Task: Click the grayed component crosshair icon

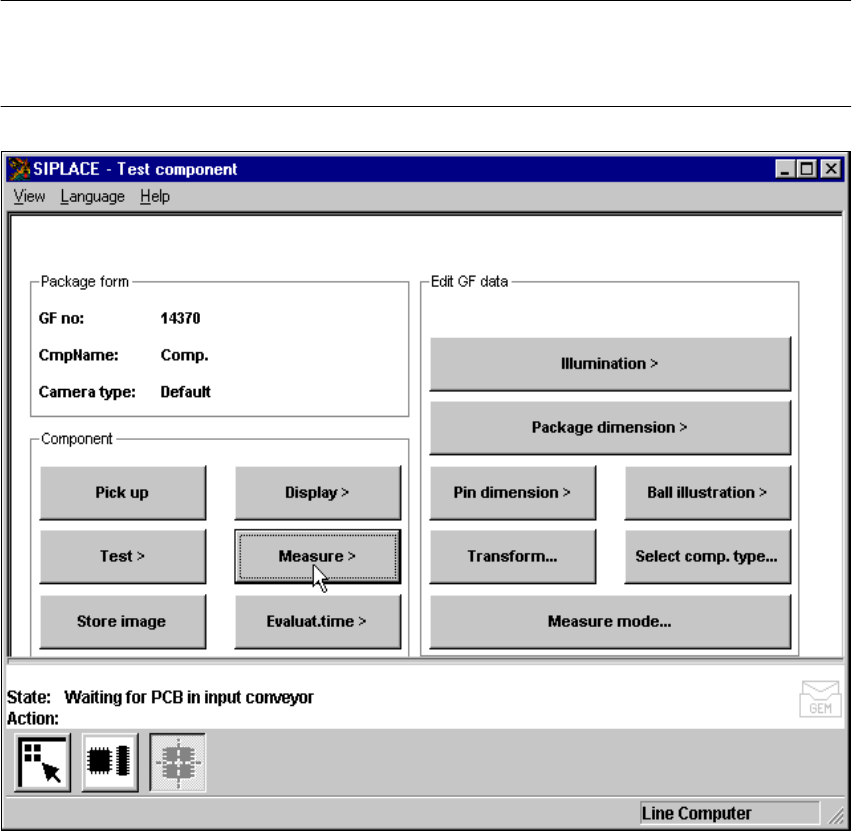Action: tap(178, 764)
